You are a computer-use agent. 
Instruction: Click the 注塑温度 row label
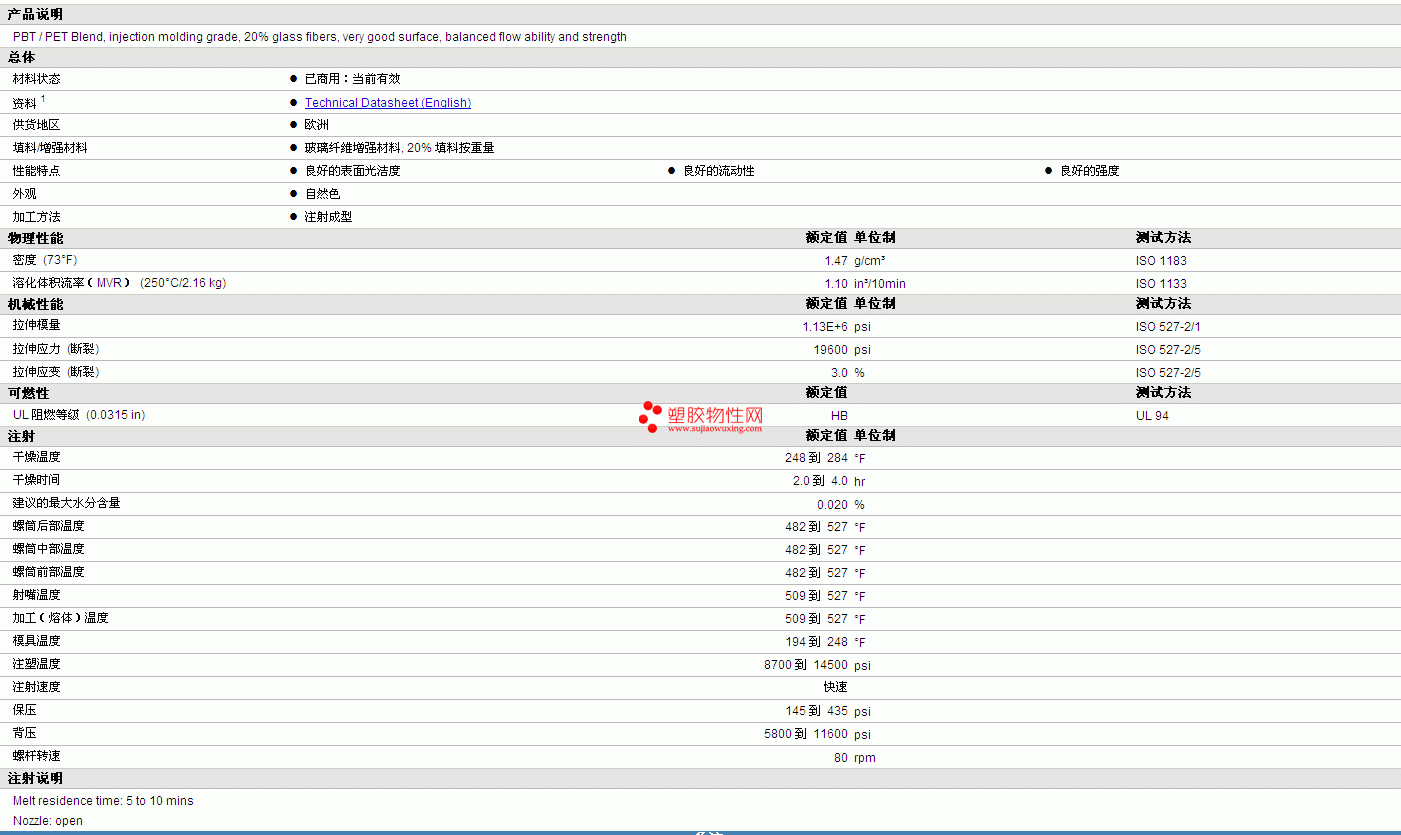[37, 664]
